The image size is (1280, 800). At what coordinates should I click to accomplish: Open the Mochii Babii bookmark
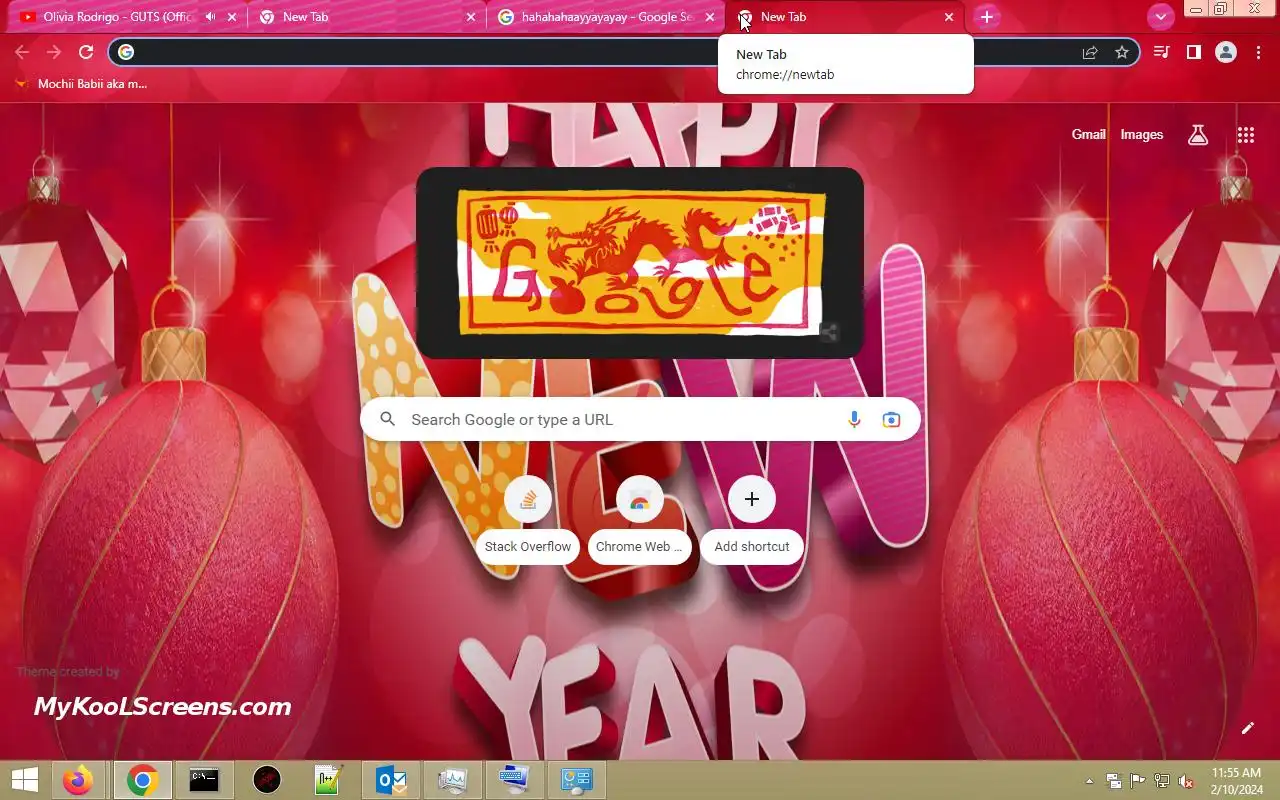[x=82, y=84]
